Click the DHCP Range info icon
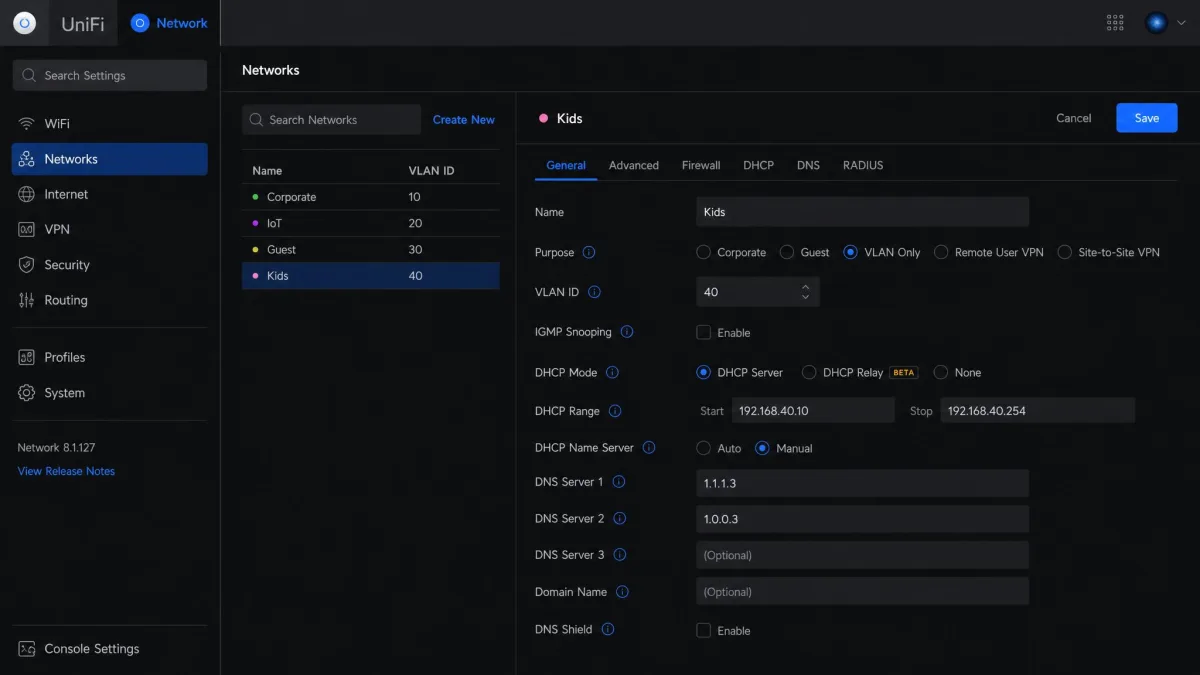1200x675 pixels. pos(615,411)
